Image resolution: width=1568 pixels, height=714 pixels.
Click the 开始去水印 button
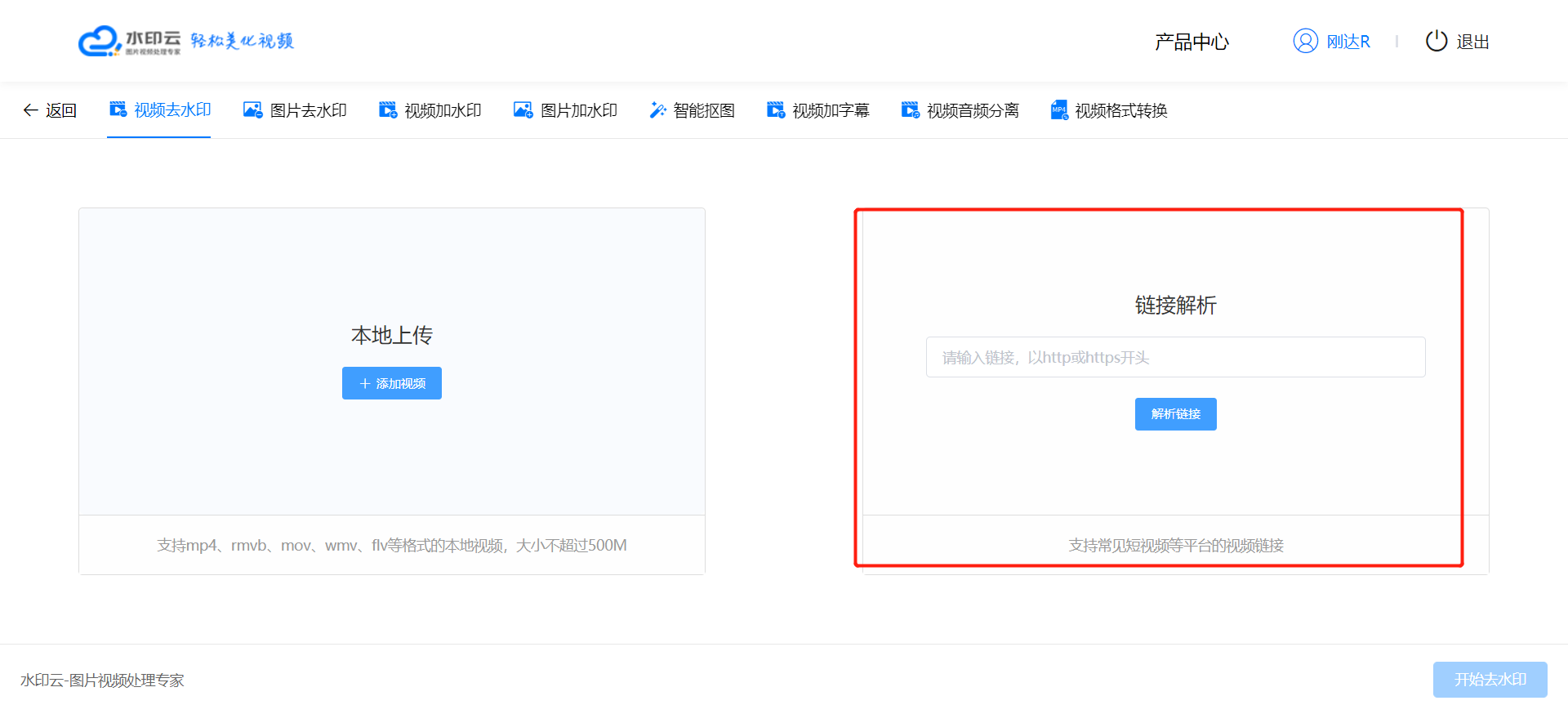pyautogui.click(x=1490, y=680)
